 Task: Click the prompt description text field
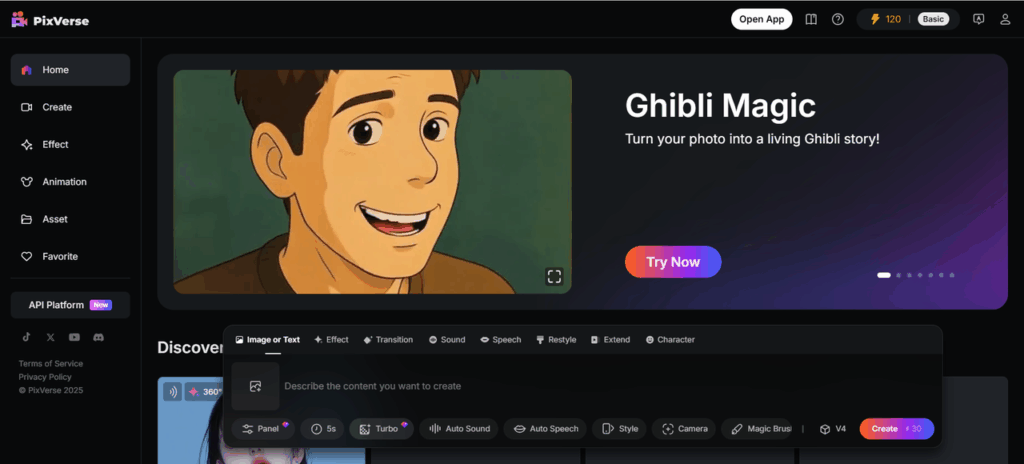tap(600, 386)
